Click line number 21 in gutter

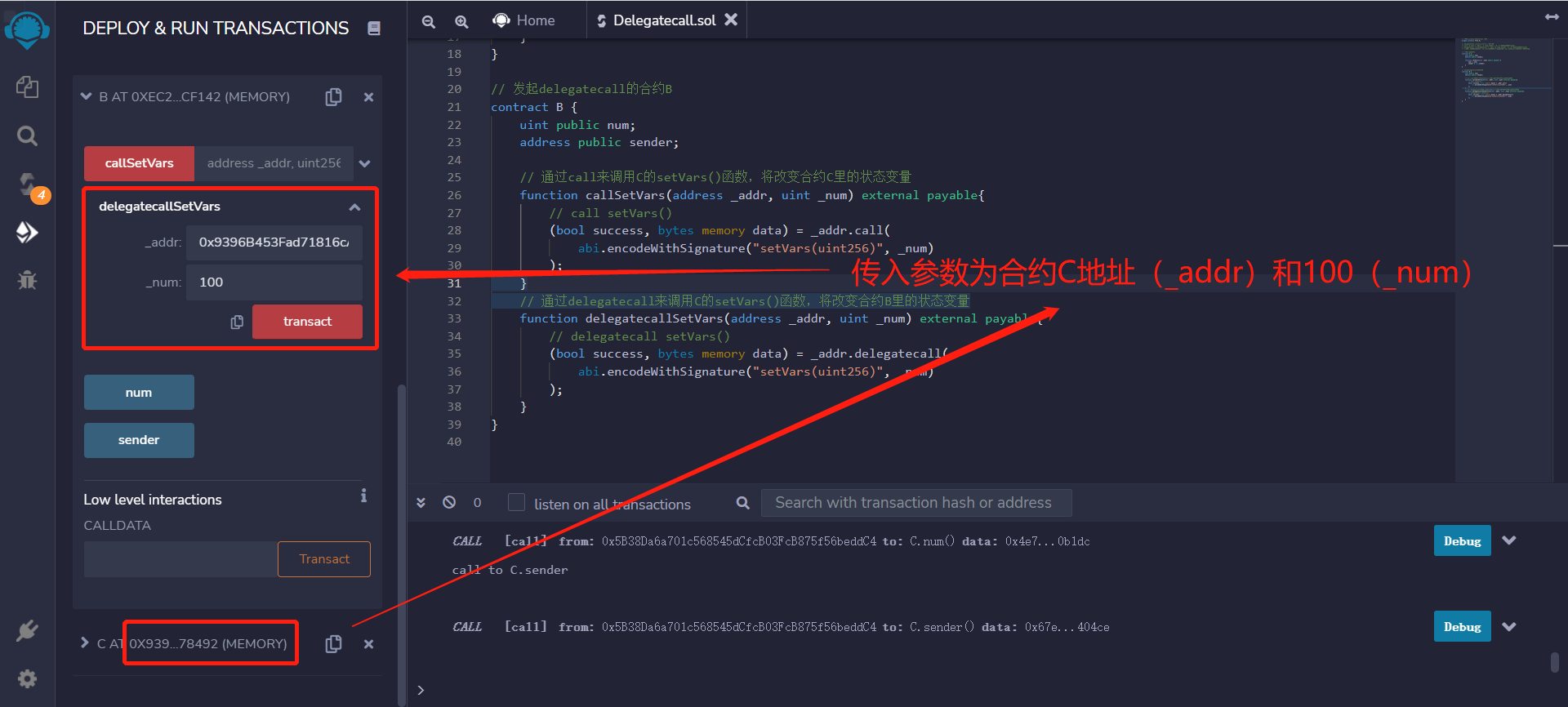point(454,107)
